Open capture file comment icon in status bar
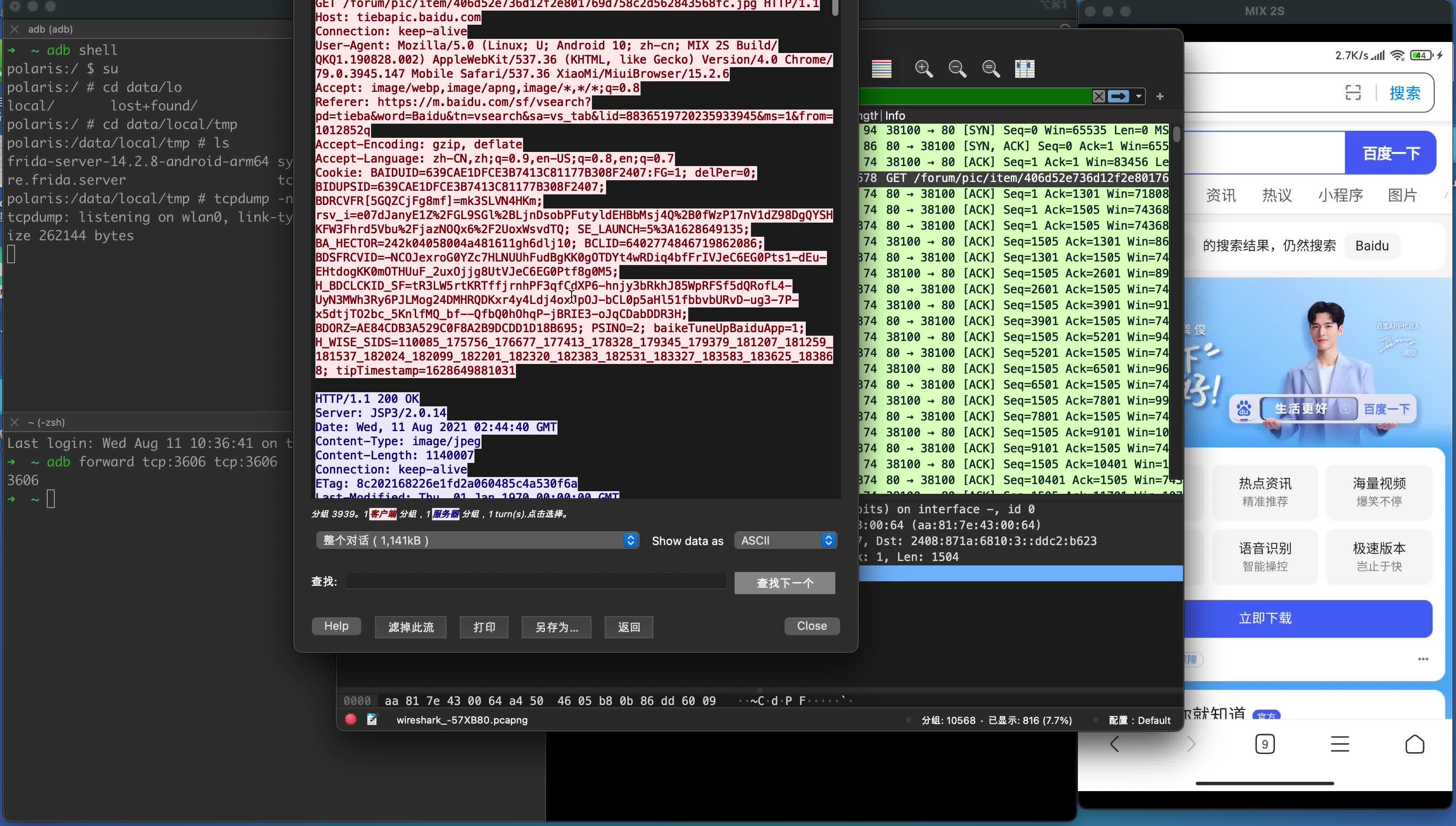 (372, 720)
